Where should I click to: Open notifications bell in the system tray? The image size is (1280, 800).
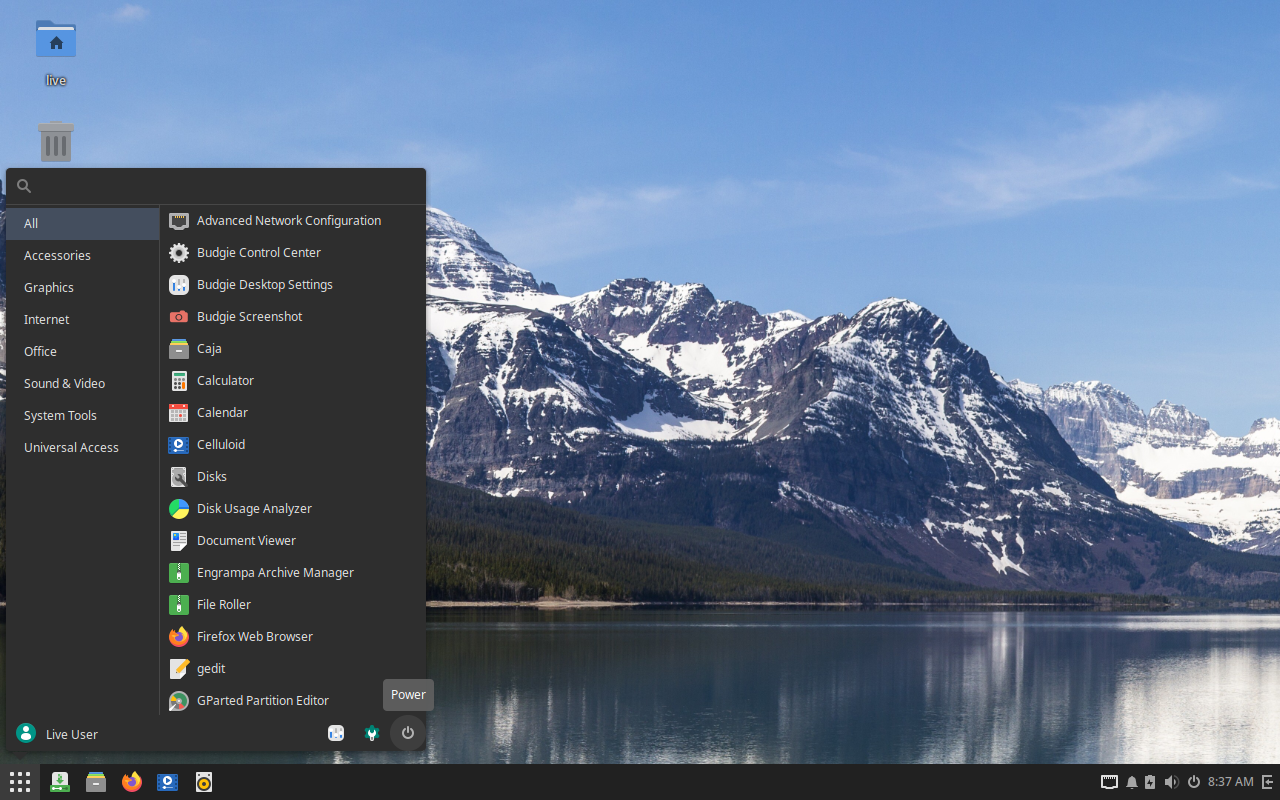tap(1132, 782)
